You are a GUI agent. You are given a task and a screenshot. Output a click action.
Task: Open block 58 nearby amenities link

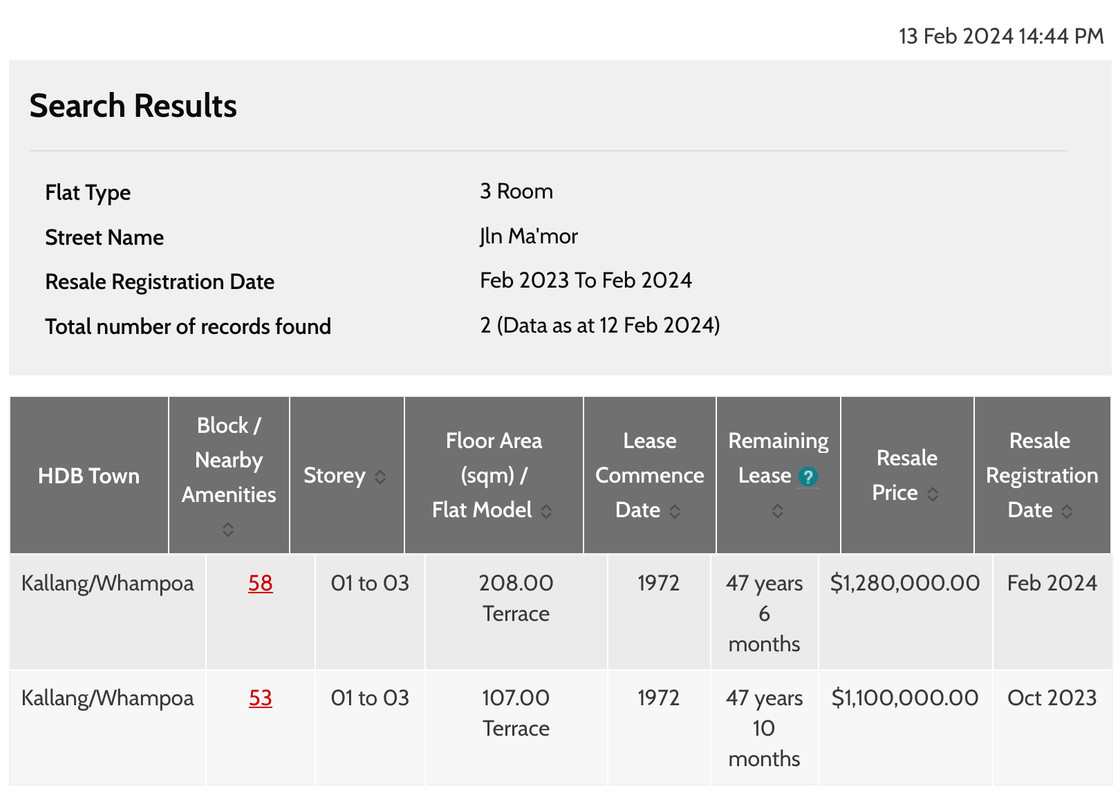point(260,583)
